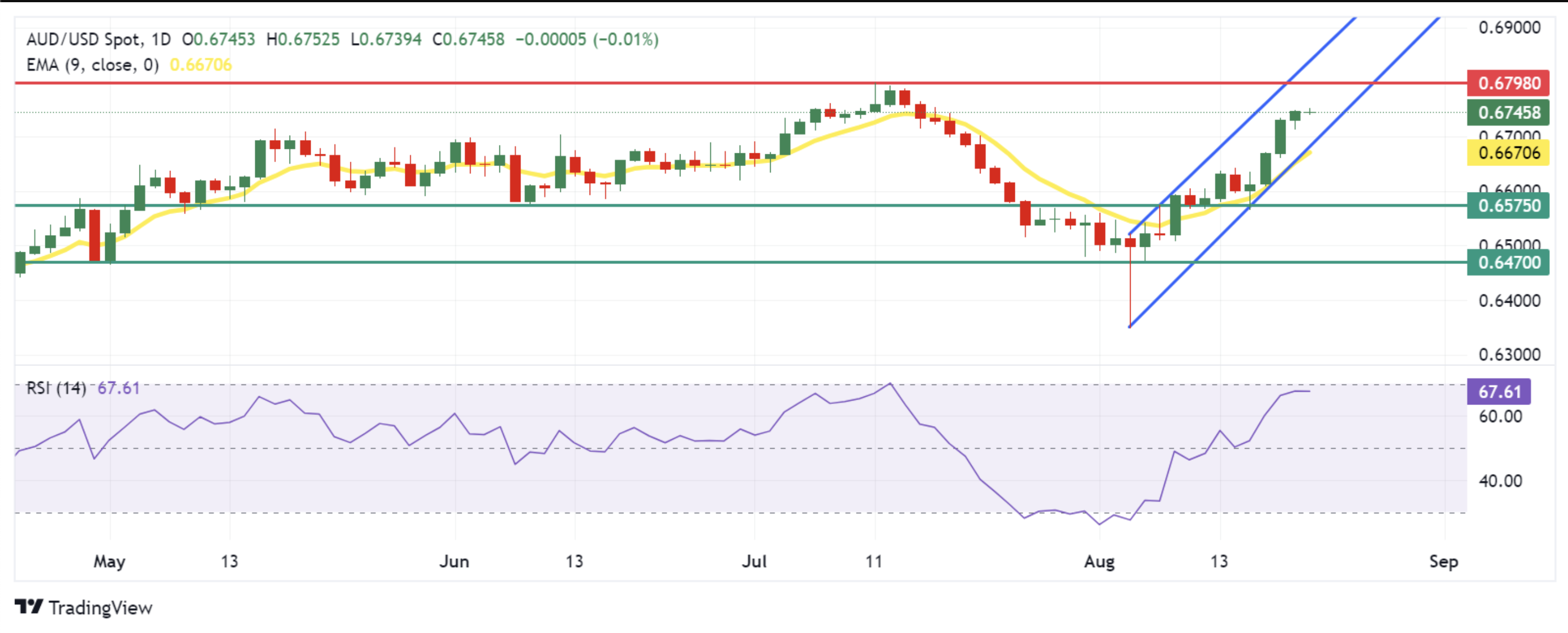
Task: Click the Jun date axis label
Action: point(454,561)
